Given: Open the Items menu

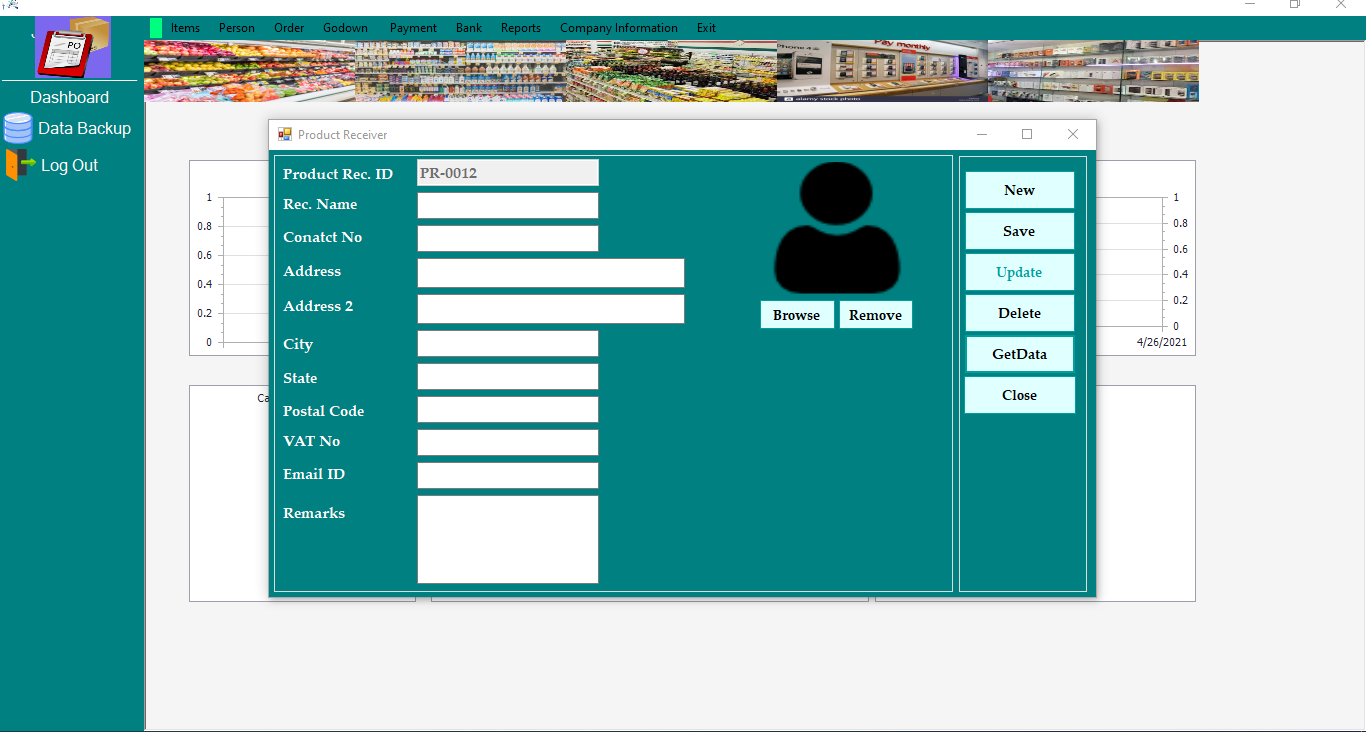Looking at the screenshot, I should click(x=185, y=27).
